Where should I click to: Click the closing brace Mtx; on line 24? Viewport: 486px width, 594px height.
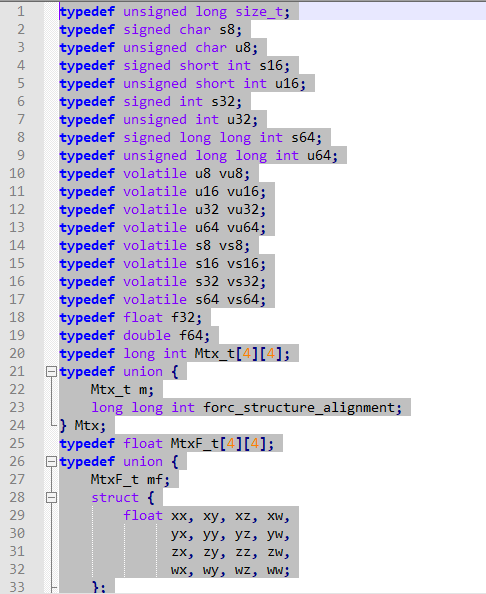(x=83, y=425)
